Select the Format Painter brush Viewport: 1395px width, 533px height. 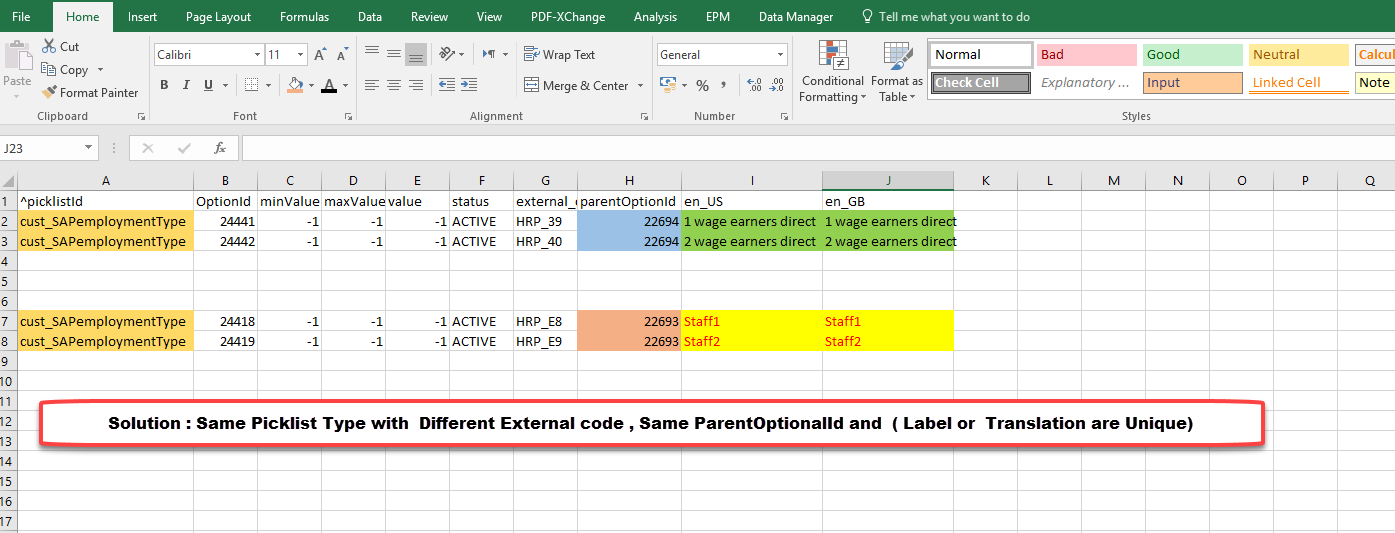coord(49,92)
